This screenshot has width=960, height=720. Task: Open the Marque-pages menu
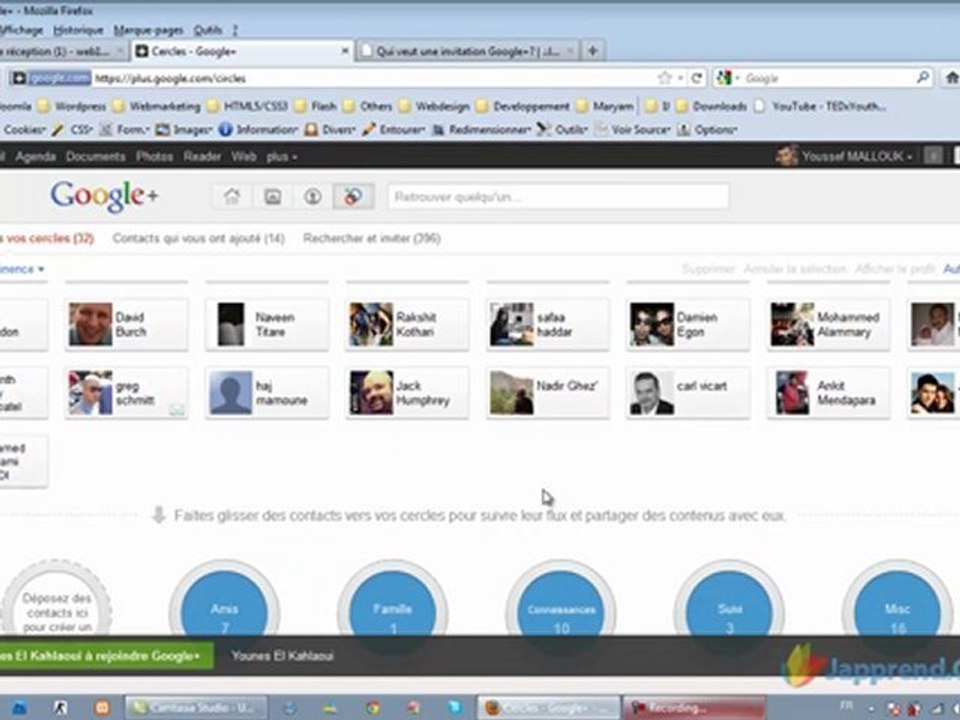point(149,30)
